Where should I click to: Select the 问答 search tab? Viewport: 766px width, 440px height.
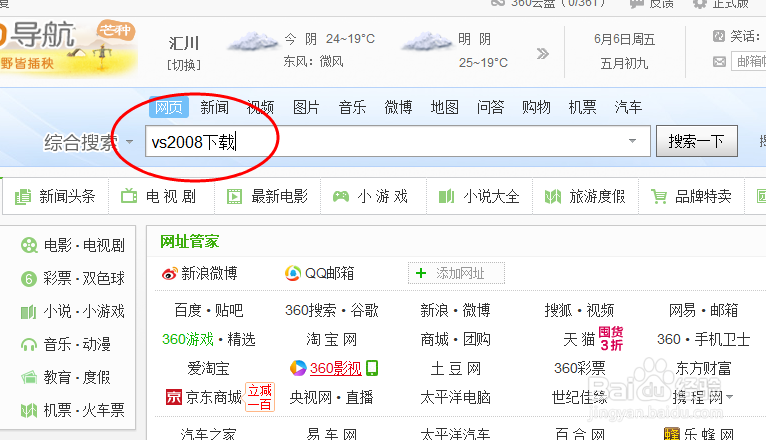(x=490, y=107)
